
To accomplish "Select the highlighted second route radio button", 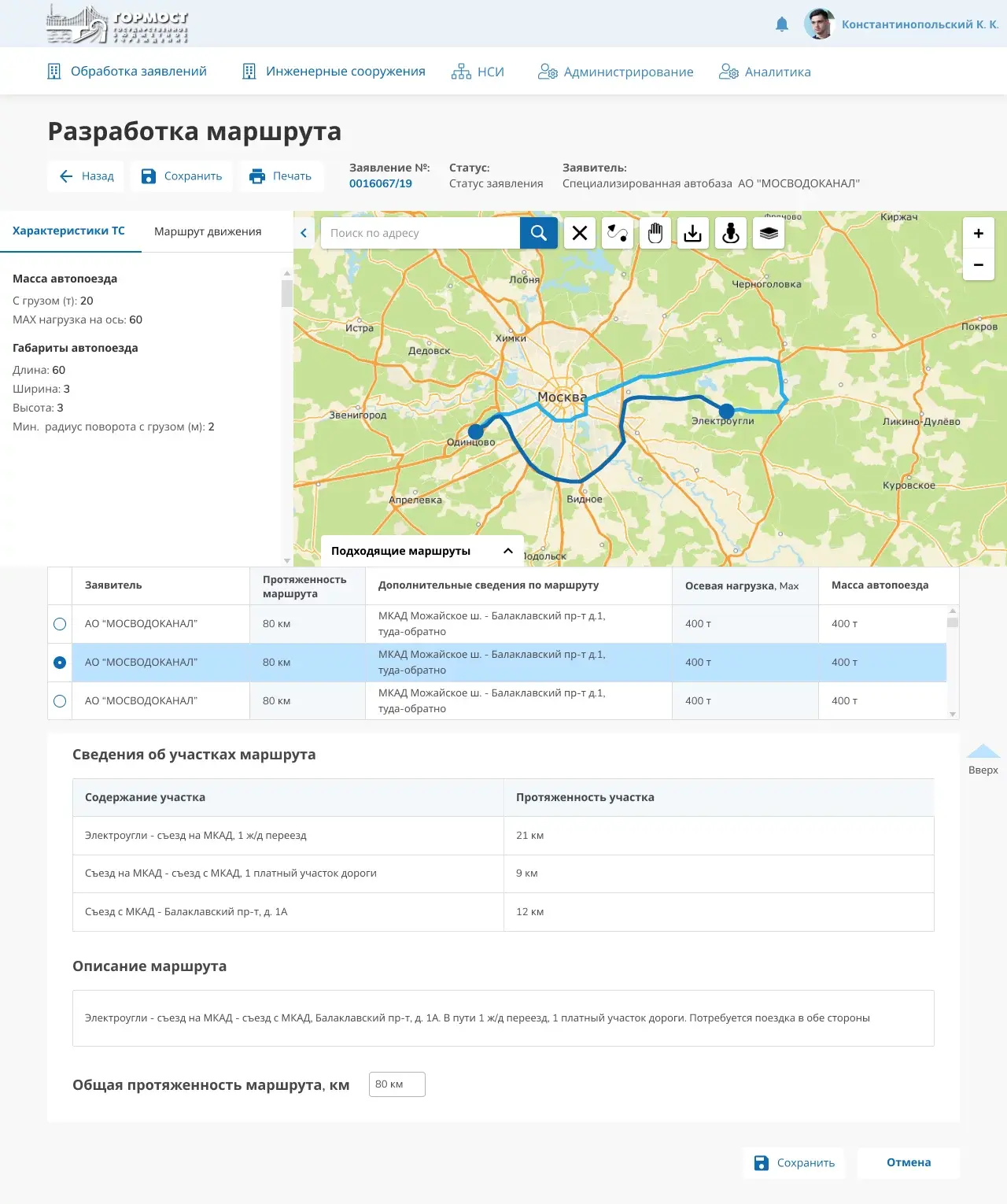I will pos(60,663).
